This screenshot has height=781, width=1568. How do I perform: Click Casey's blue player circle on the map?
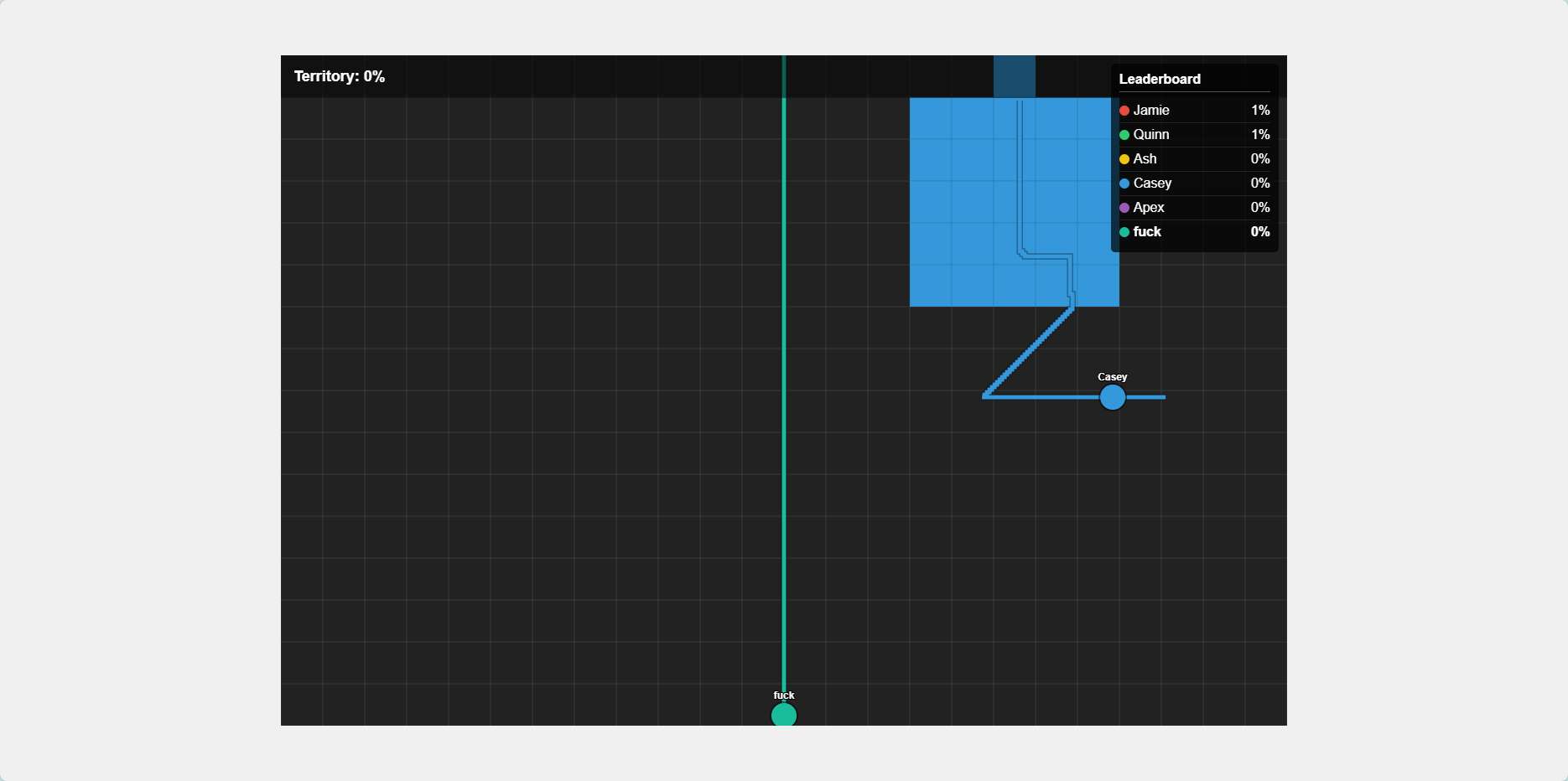[1113, 397]
